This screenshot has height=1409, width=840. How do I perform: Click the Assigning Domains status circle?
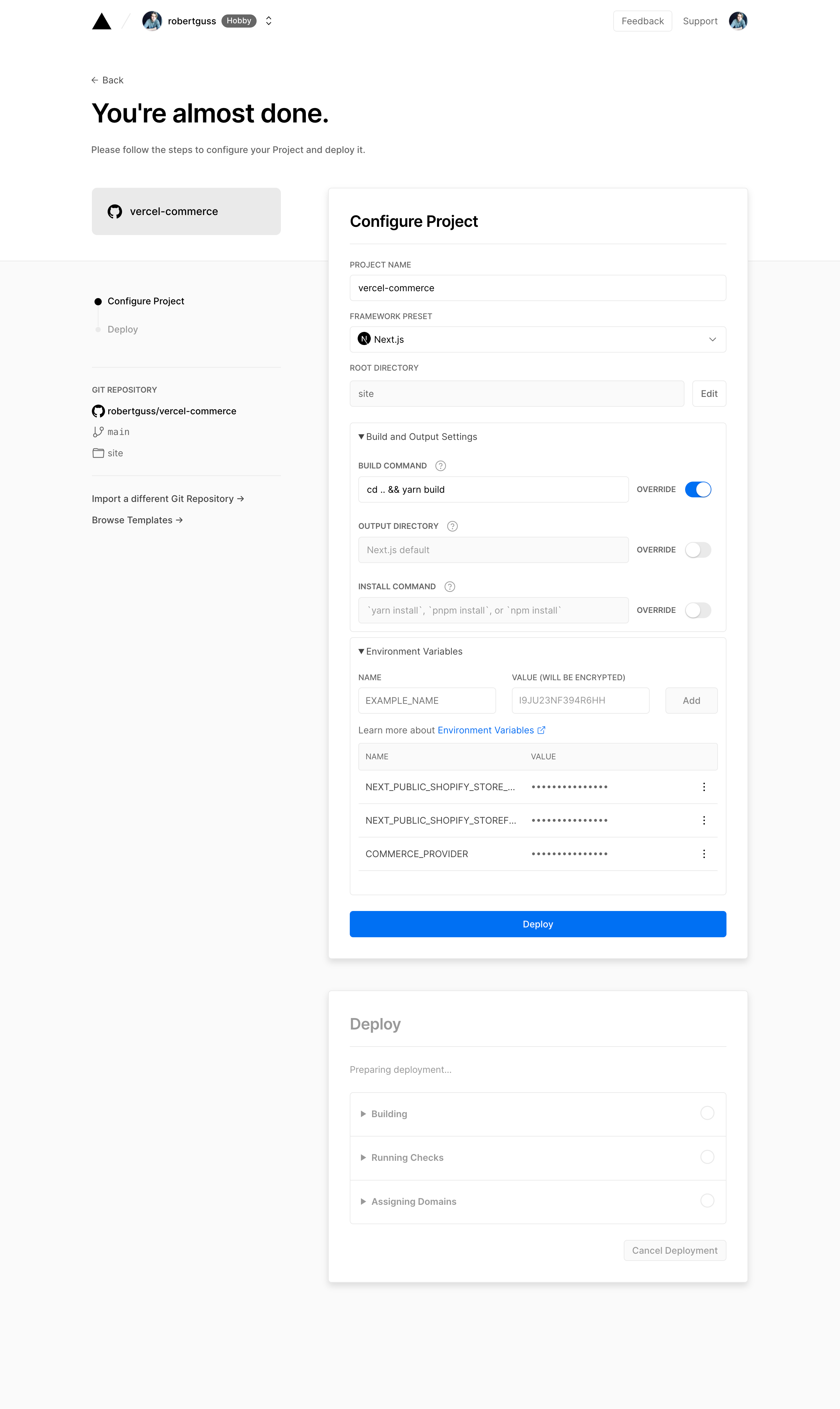pyautogui.click(x=707, y=1201)
